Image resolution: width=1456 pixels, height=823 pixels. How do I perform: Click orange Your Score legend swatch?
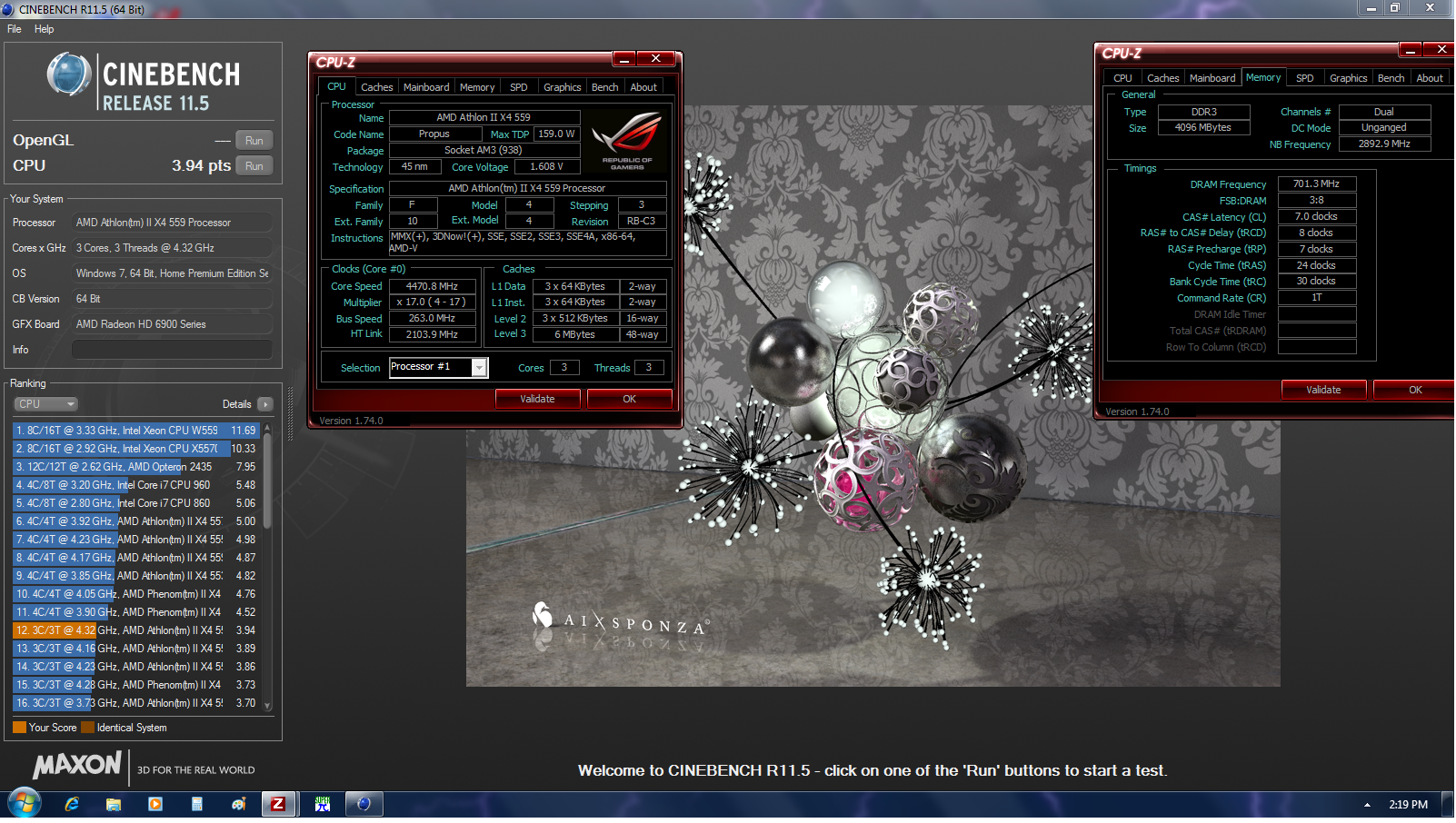coord(19,728)
